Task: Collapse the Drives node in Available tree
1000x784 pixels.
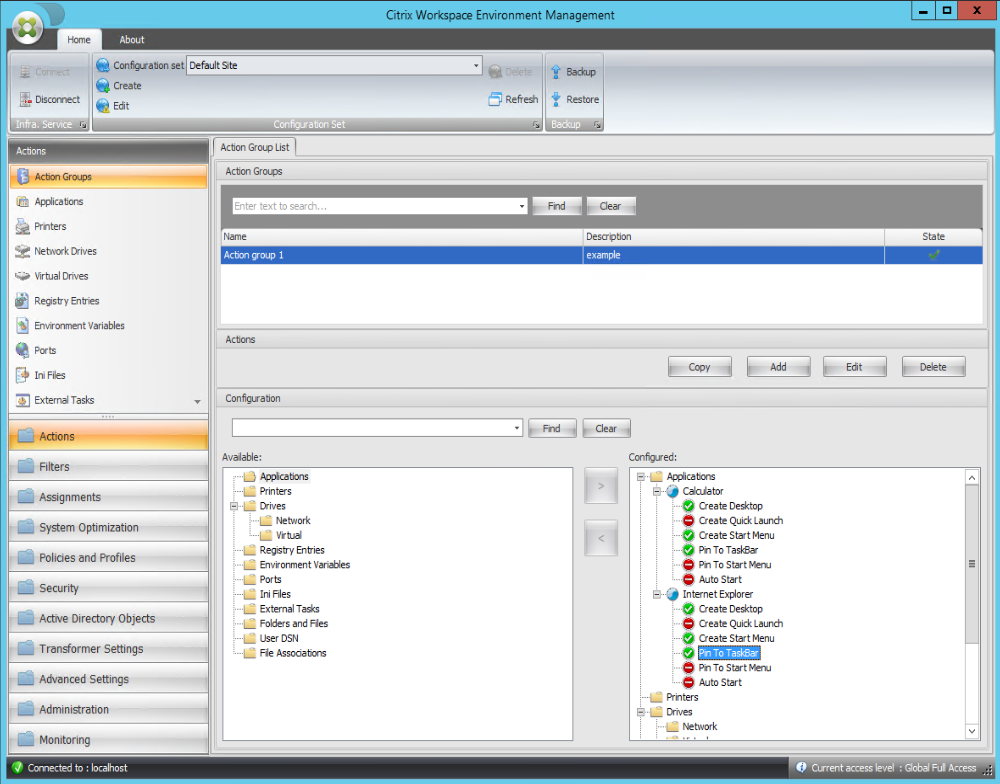Action: (x=234, y=506)
